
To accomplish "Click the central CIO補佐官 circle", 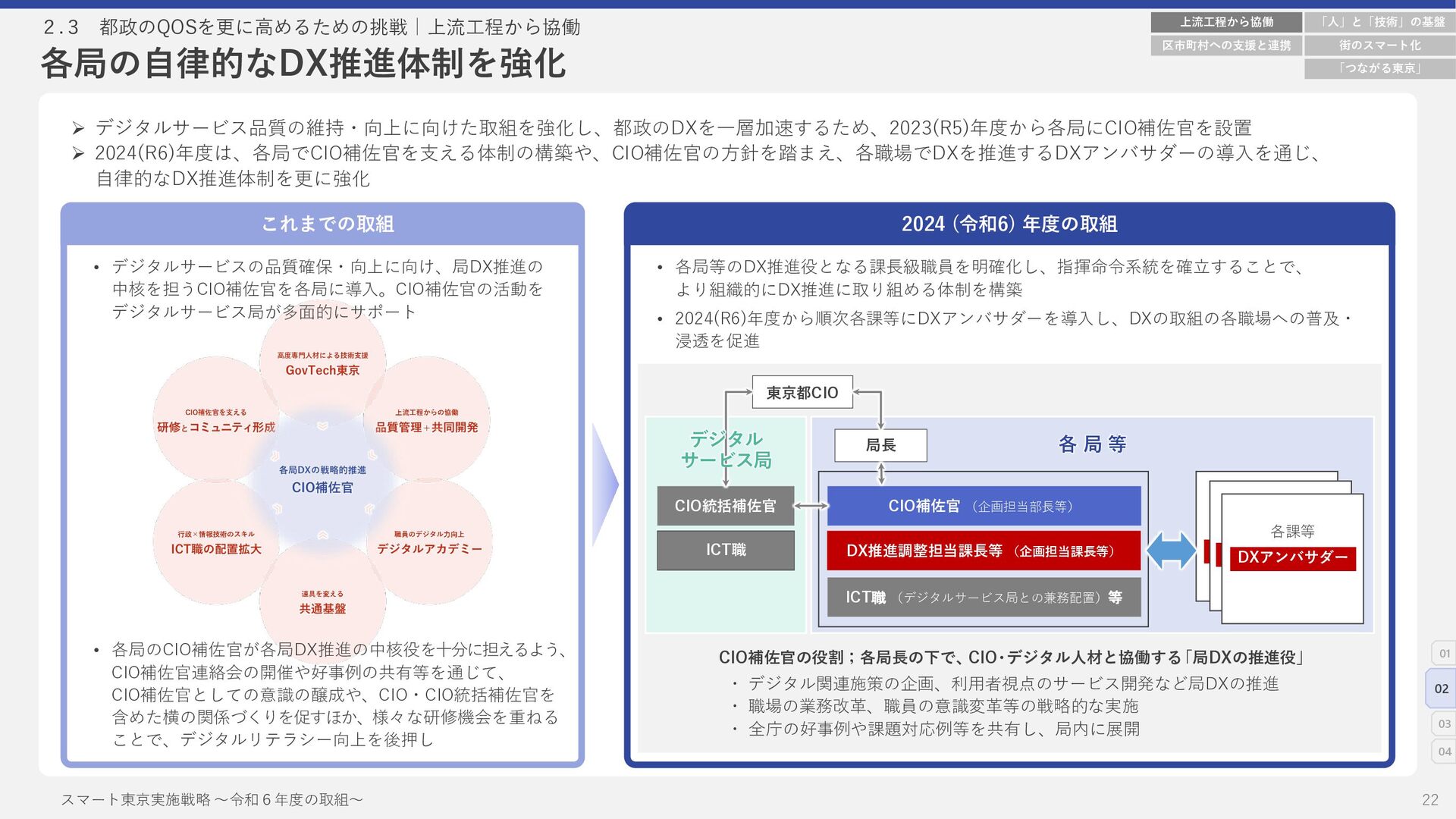I will click(x=322, y=480).
